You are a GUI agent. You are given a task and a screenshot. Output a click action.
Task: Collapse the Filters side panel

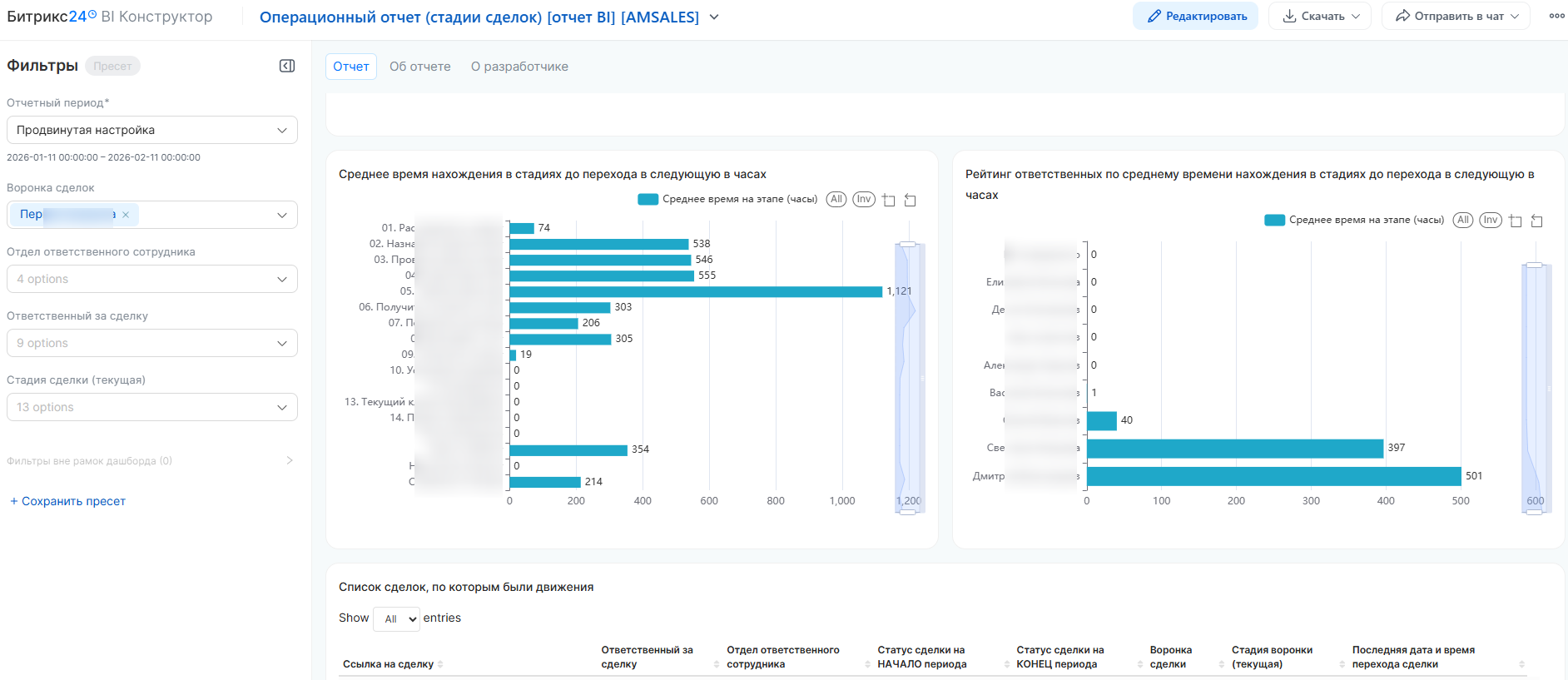coord(287,66)
